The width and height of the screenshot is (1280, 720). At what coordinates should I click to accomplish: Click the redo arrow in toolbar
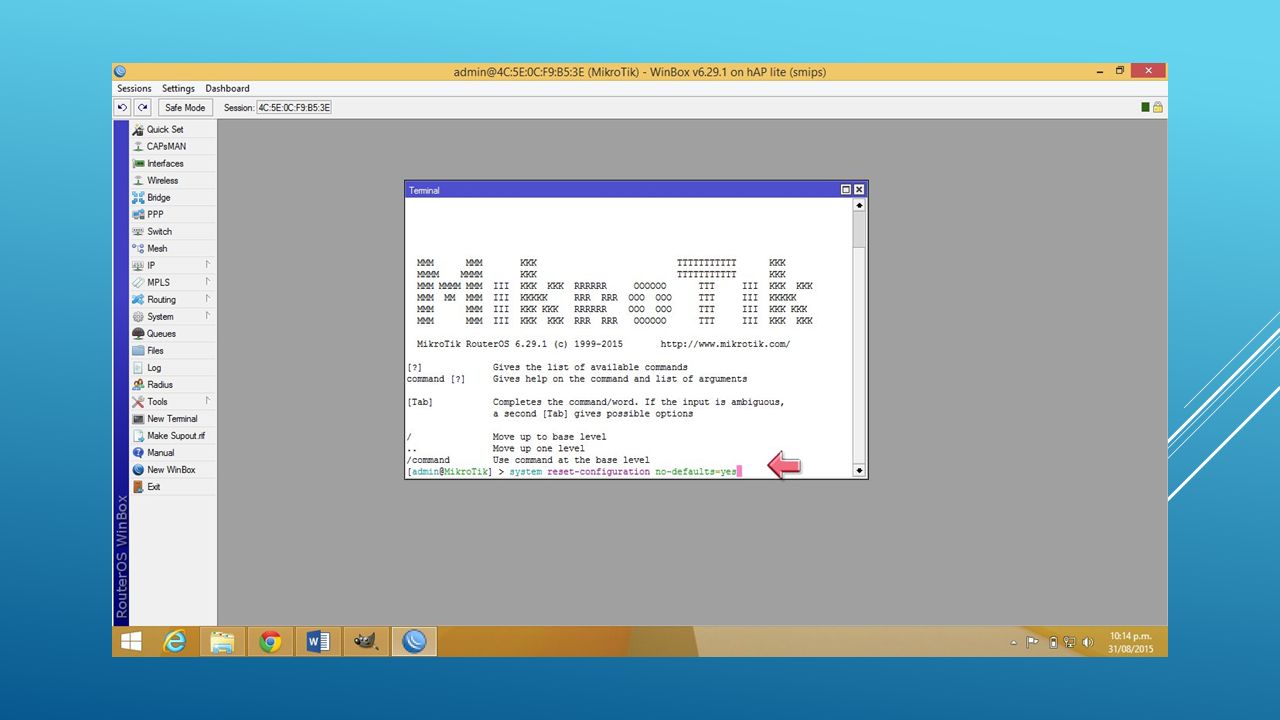(142, 107)
